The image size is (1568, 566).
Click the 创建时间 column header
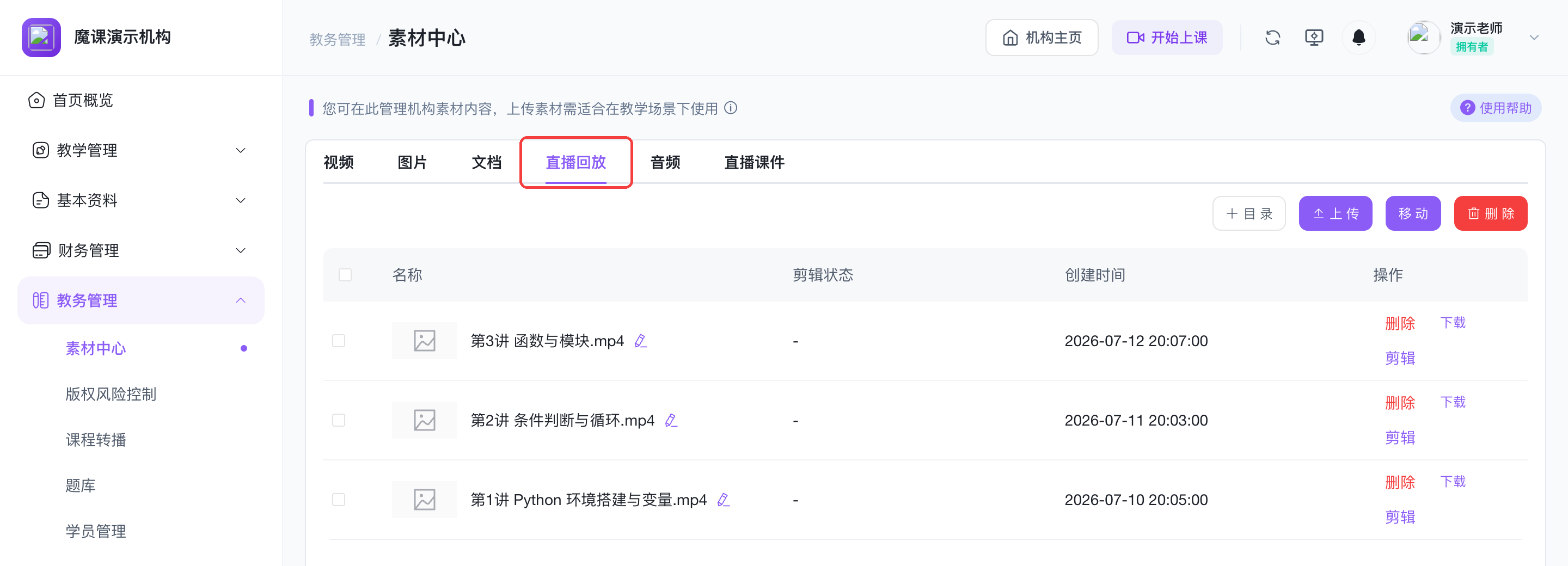coord(1094,275)
